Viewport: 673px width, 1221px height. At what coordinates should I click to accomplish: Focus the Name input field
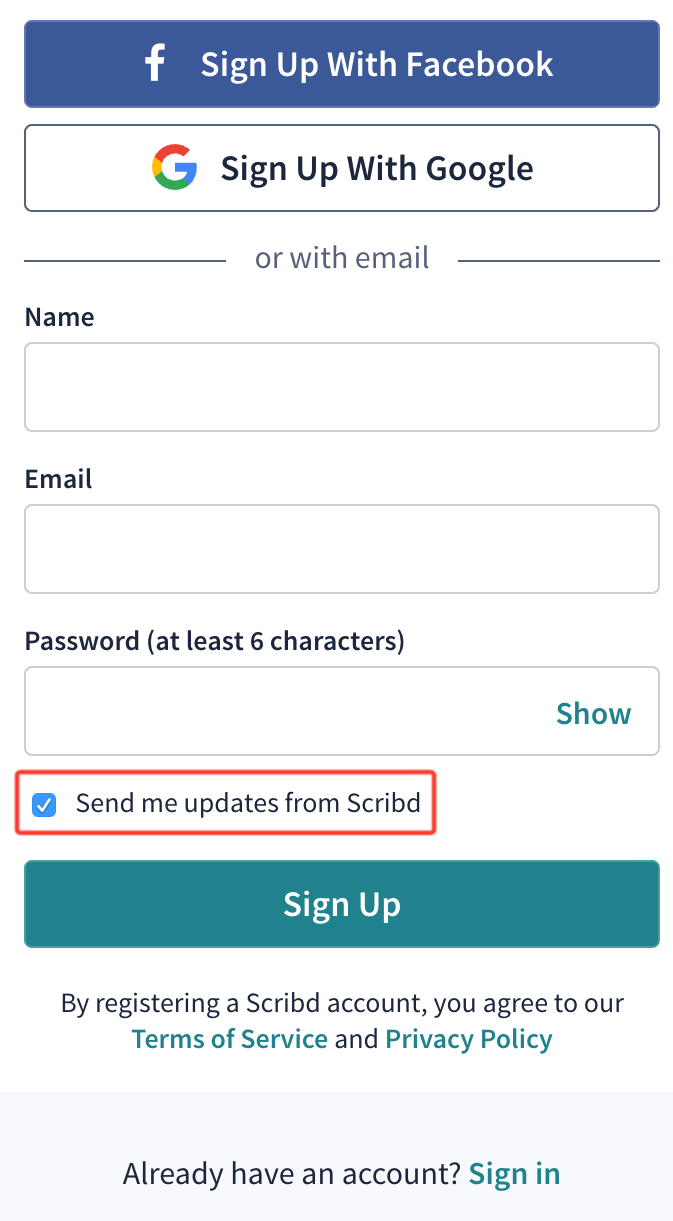point(342,387)
